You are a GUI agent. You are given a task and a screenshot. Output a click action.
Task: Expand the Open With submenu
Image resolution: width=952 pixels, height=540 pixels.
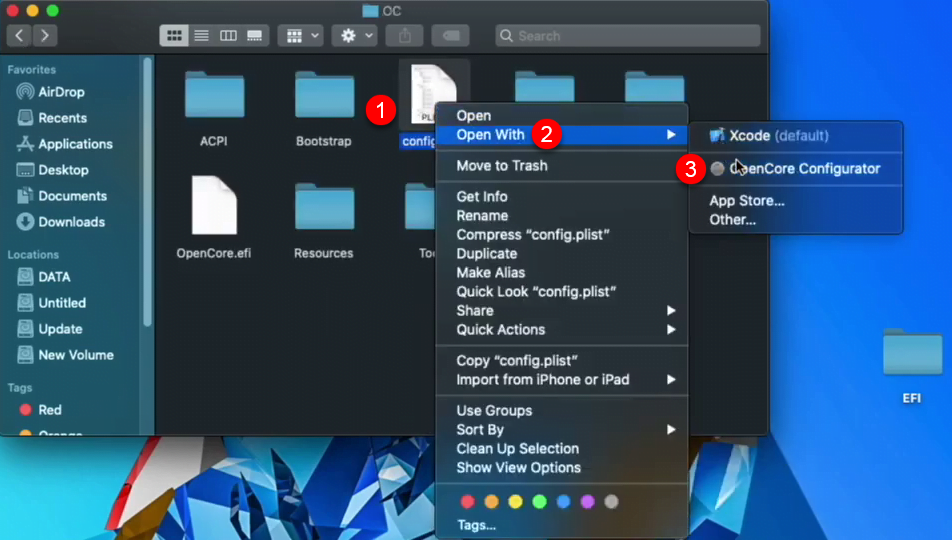562,135
